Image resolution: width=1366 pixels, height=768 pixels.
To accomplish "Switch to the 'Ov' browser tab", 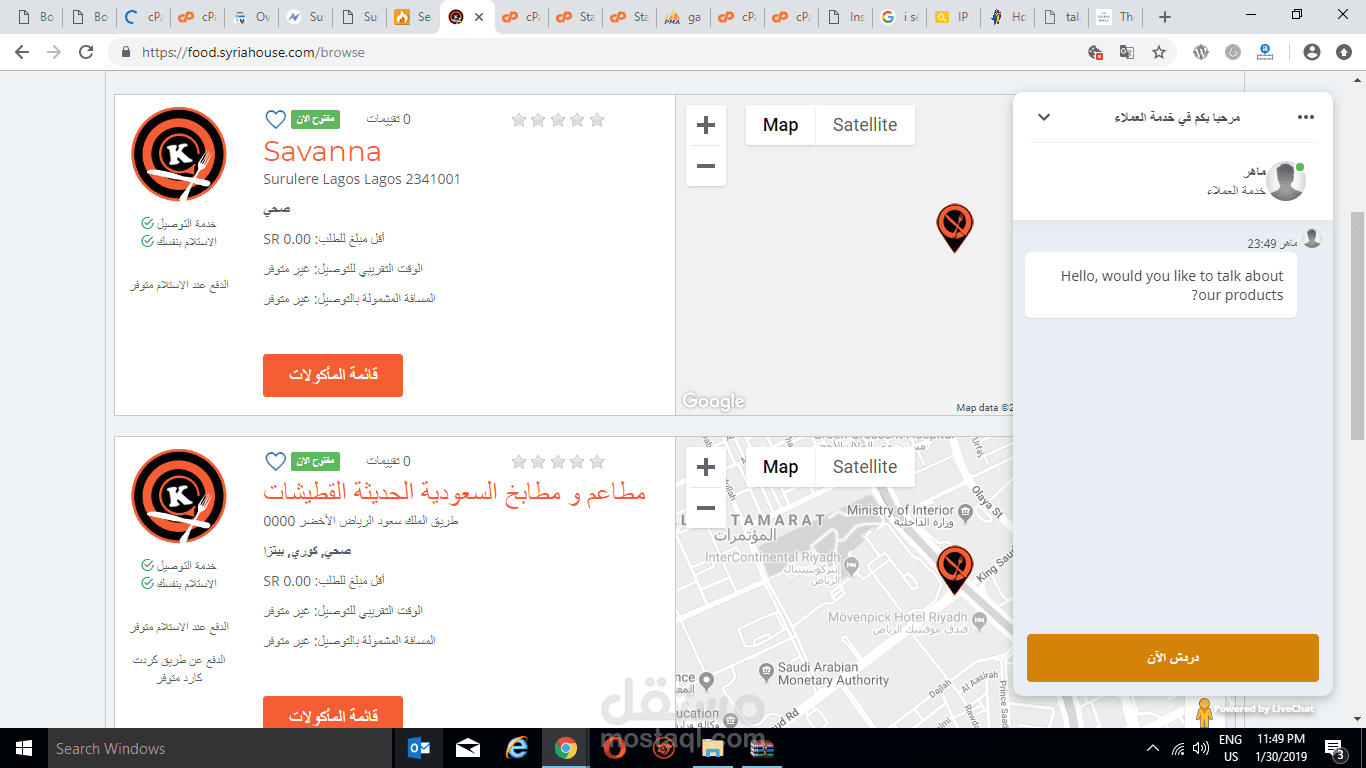I will click(252, 17).
